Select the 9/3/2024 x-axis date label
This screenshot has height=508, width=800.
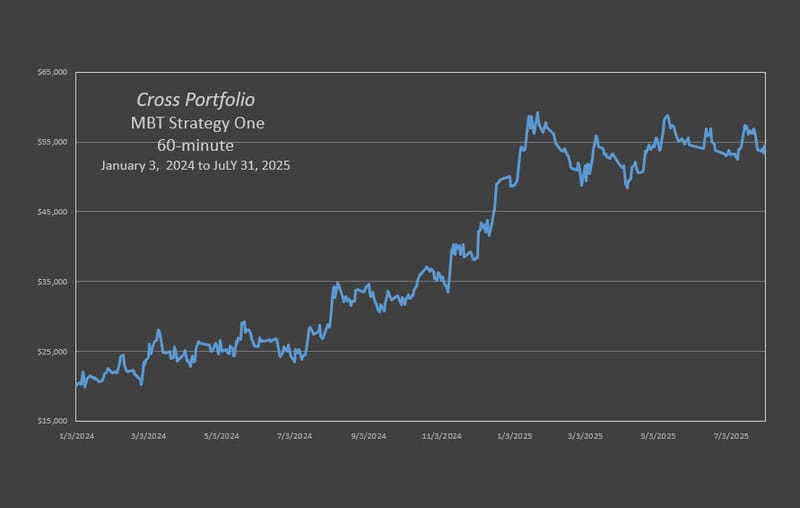tap(368, 436)
